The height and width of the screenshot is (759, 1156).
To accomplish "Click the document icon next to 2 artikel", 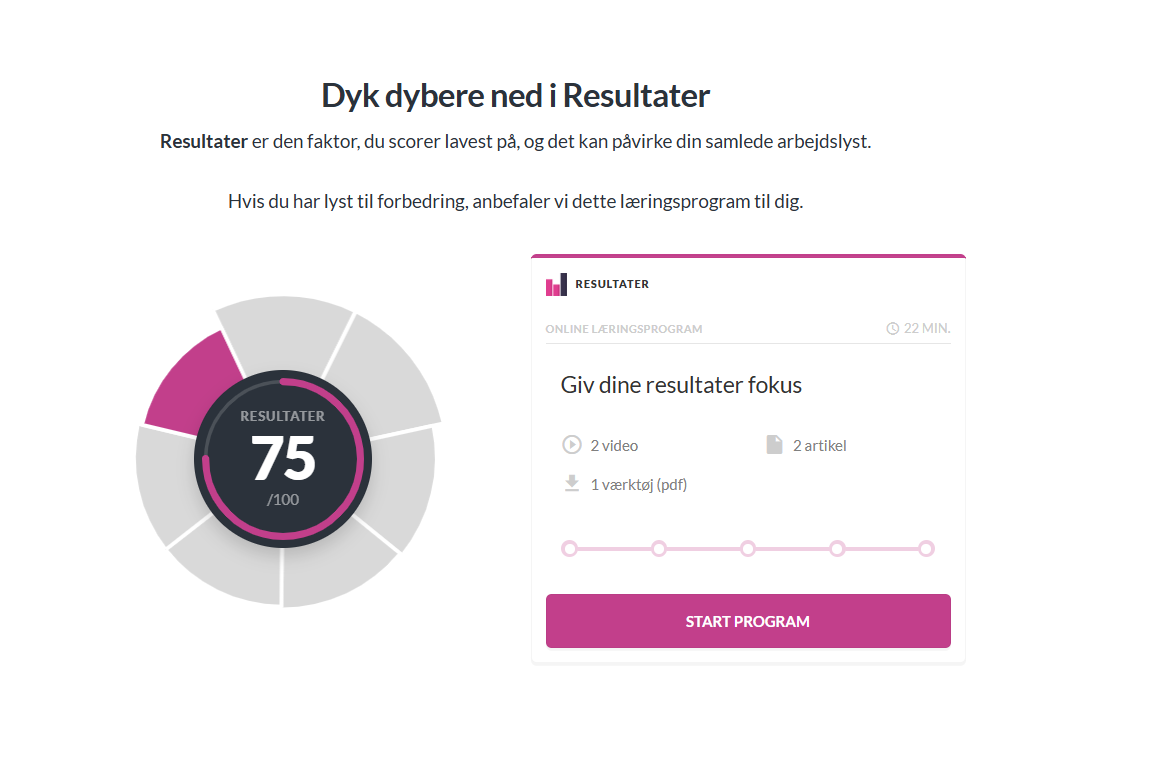I will coord(774,444).
